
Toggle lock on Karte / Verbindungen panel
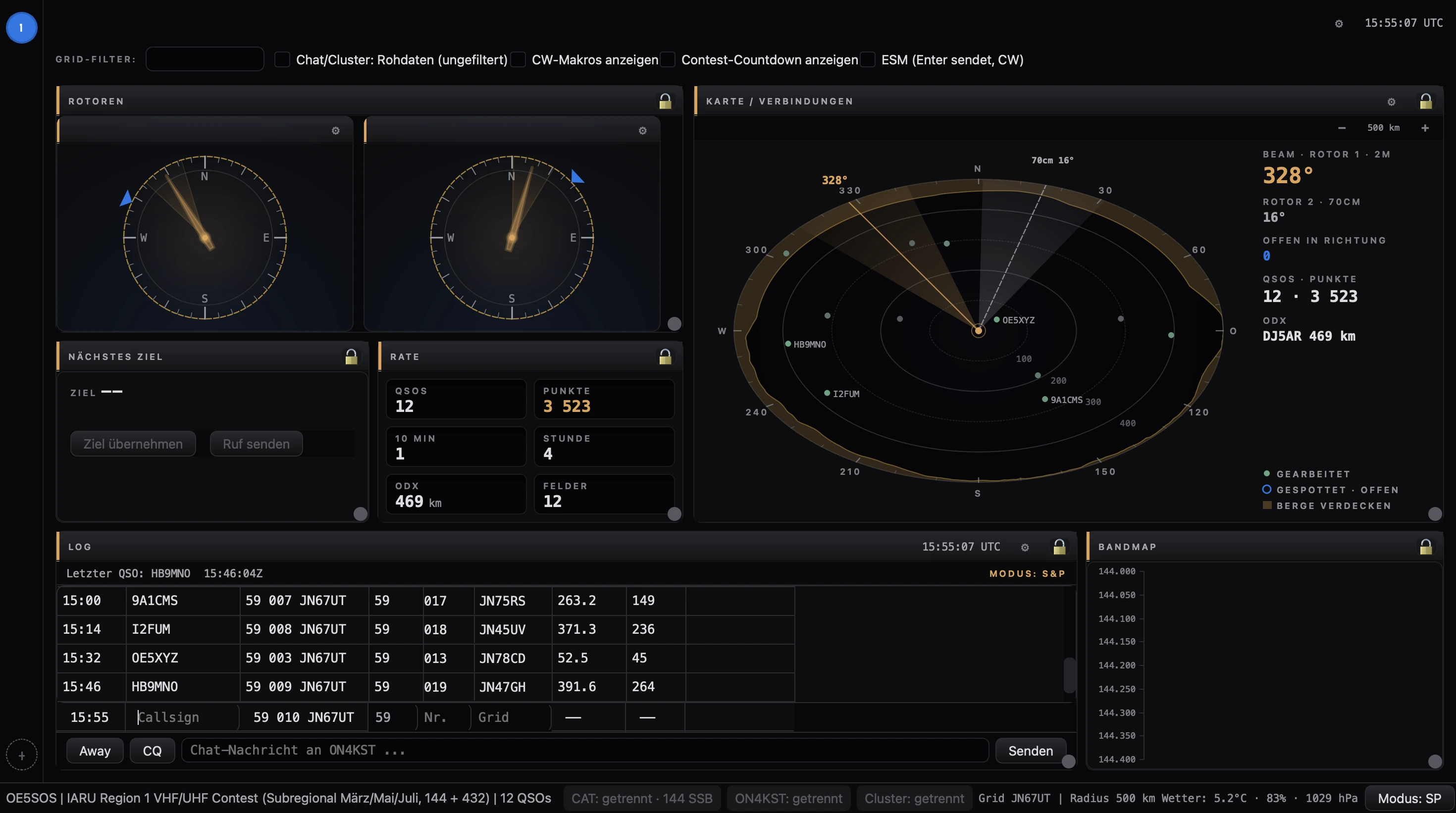click(1426, 101)
